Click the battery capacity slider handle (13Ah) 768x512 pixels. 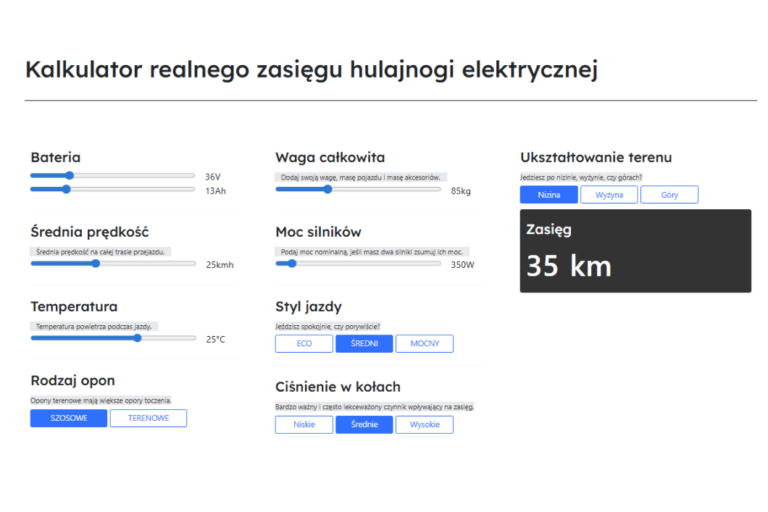coord(66,189)
